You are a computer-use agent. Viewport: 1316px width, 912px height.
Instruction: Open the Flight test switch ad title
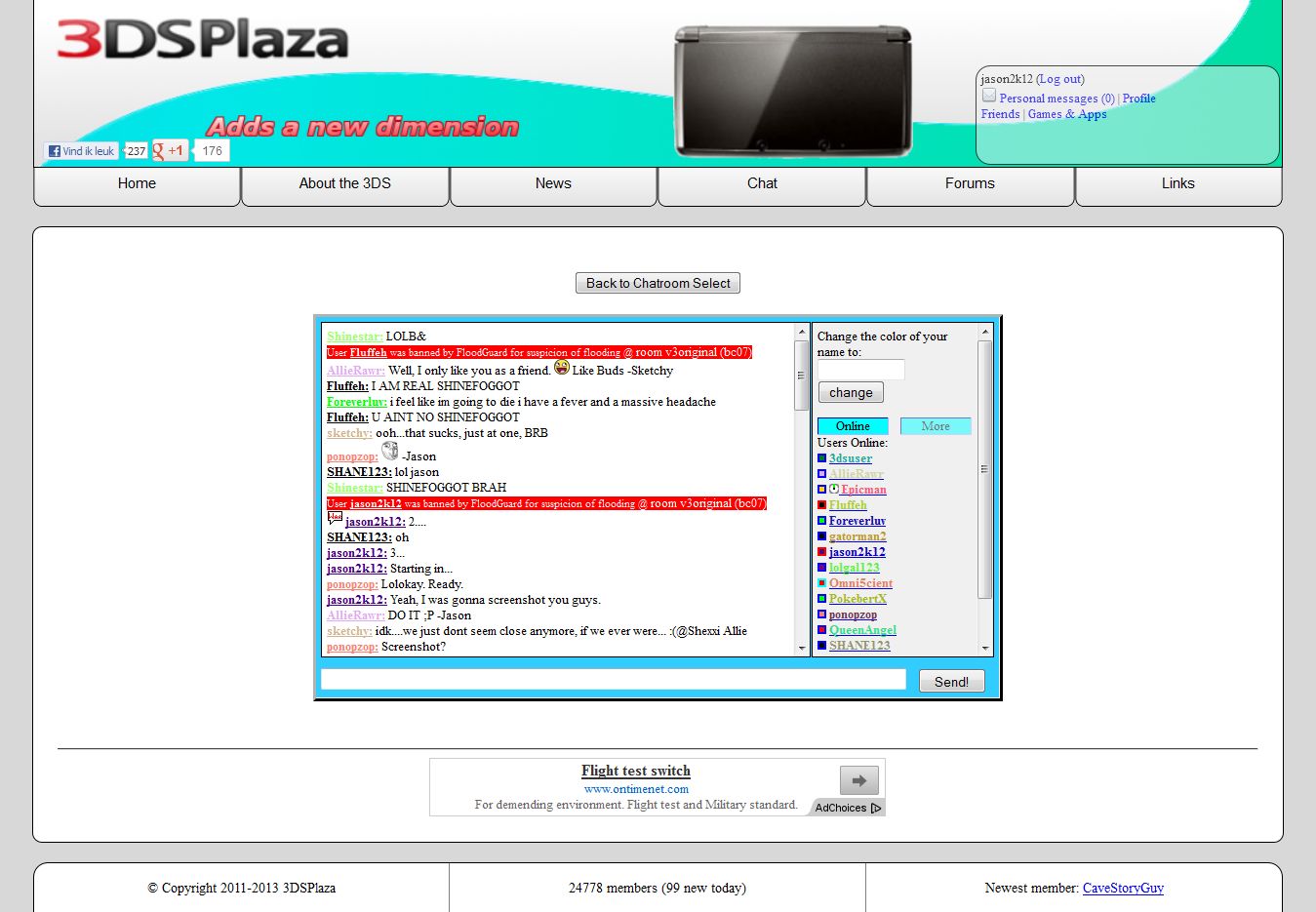(636, 771)
